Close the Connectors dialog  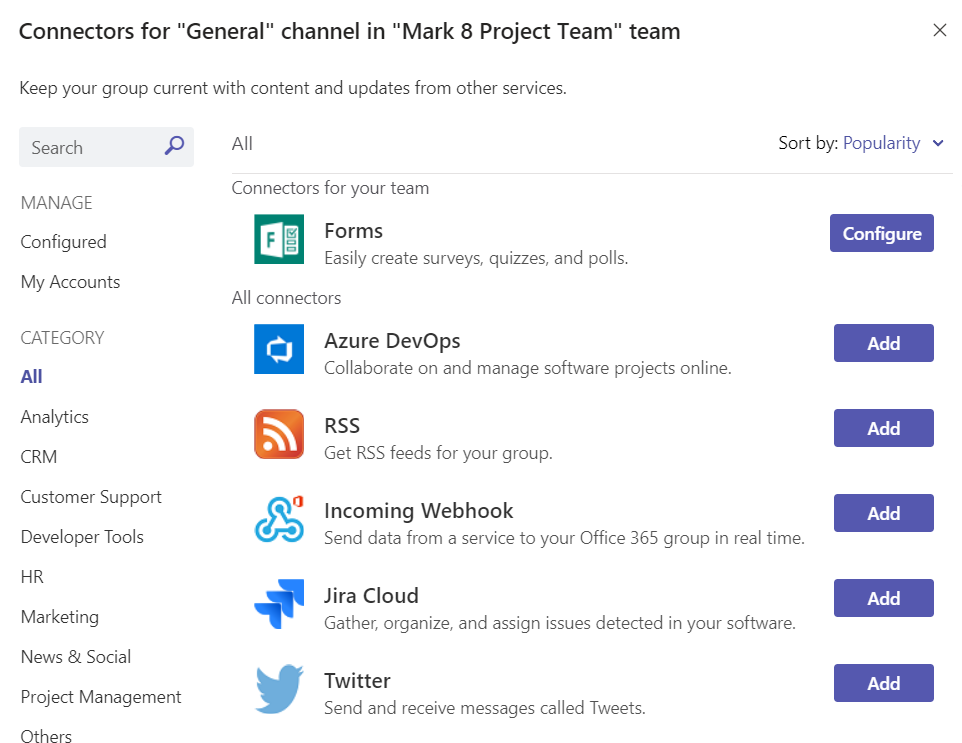pos(939,30)
